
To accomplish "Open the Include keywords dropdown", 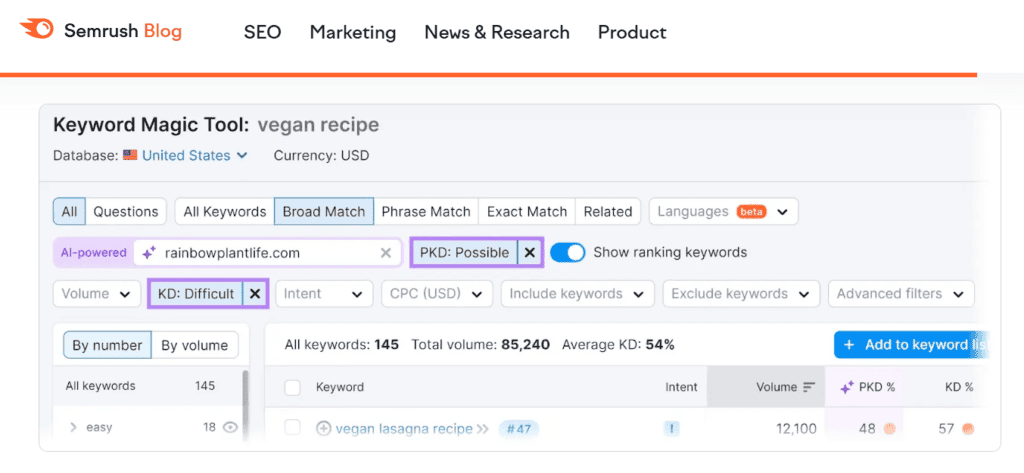I will tap(577, 294).
